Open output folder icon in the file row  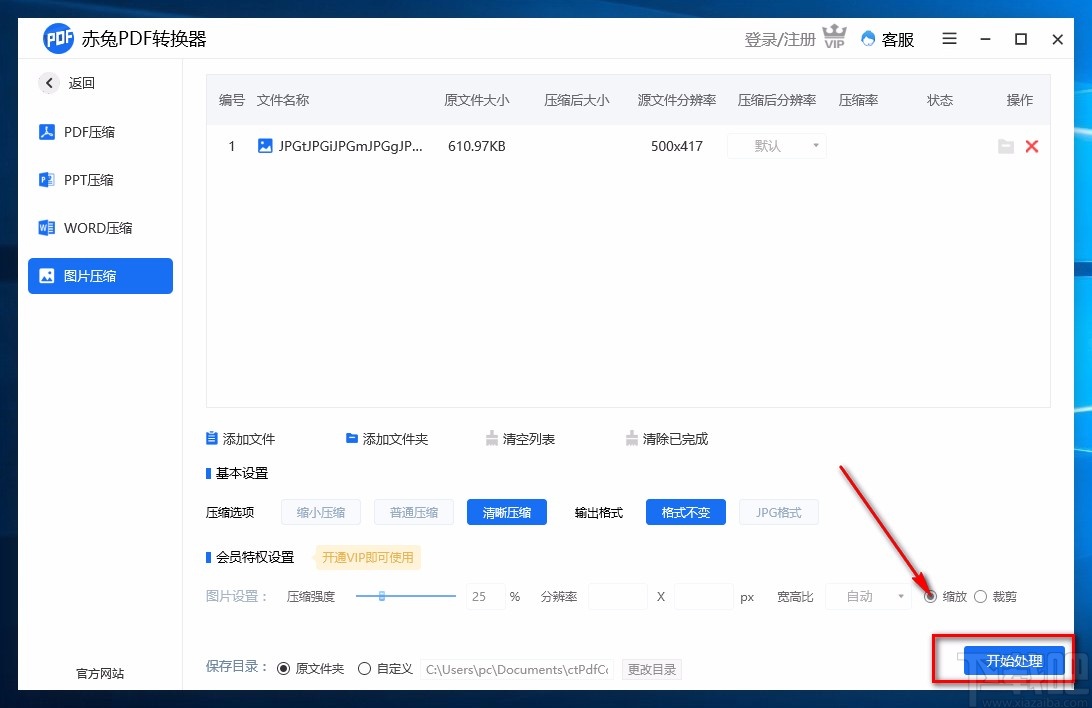(x=1006, y=146)
